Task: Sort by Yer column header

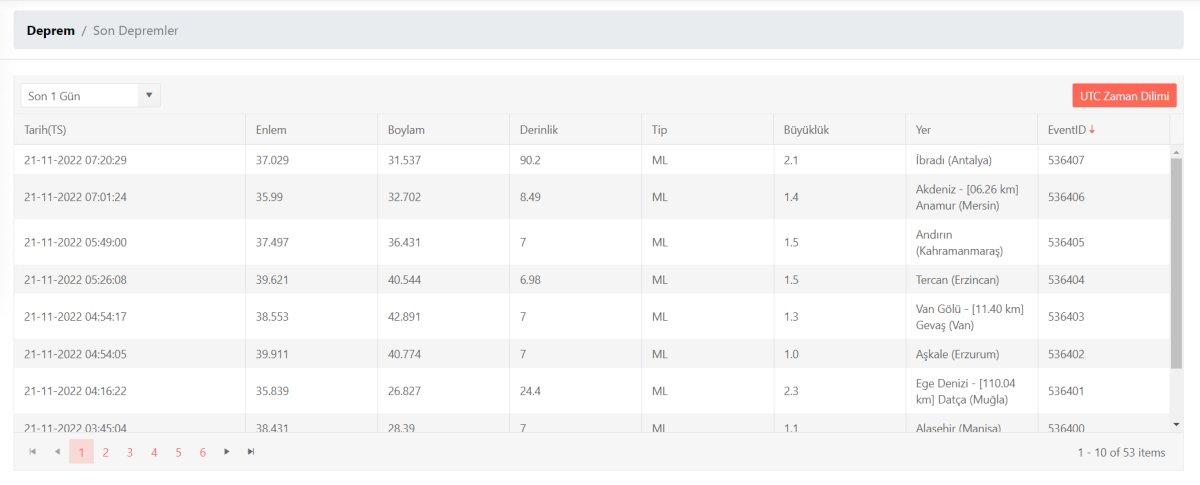Action: click(923, 130)
